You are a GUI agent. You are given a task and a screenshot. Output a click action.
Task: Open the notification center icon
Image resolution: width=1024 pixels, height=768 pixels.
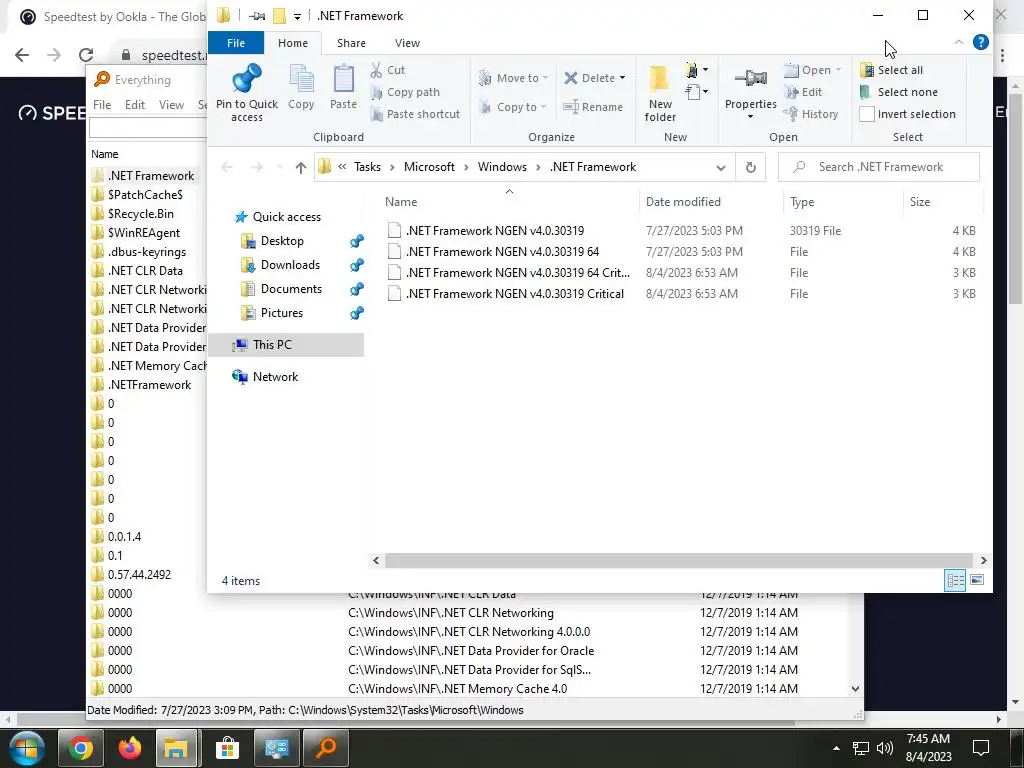(981, 748)
